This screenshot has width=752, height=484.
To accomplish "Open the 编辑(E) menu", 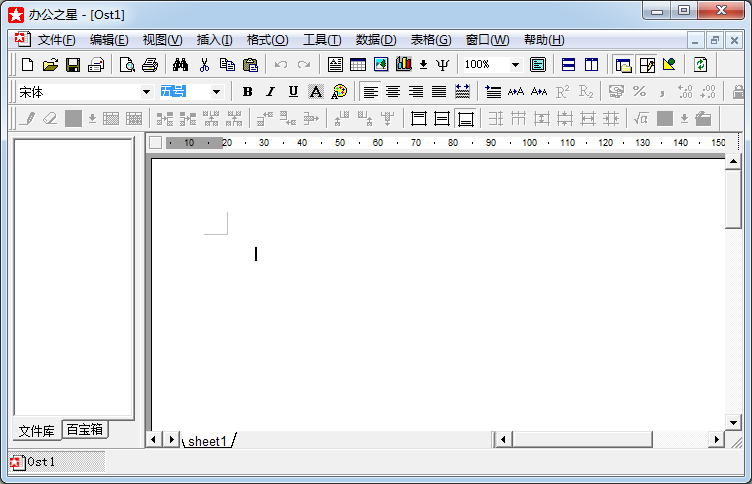I will 109,40.
